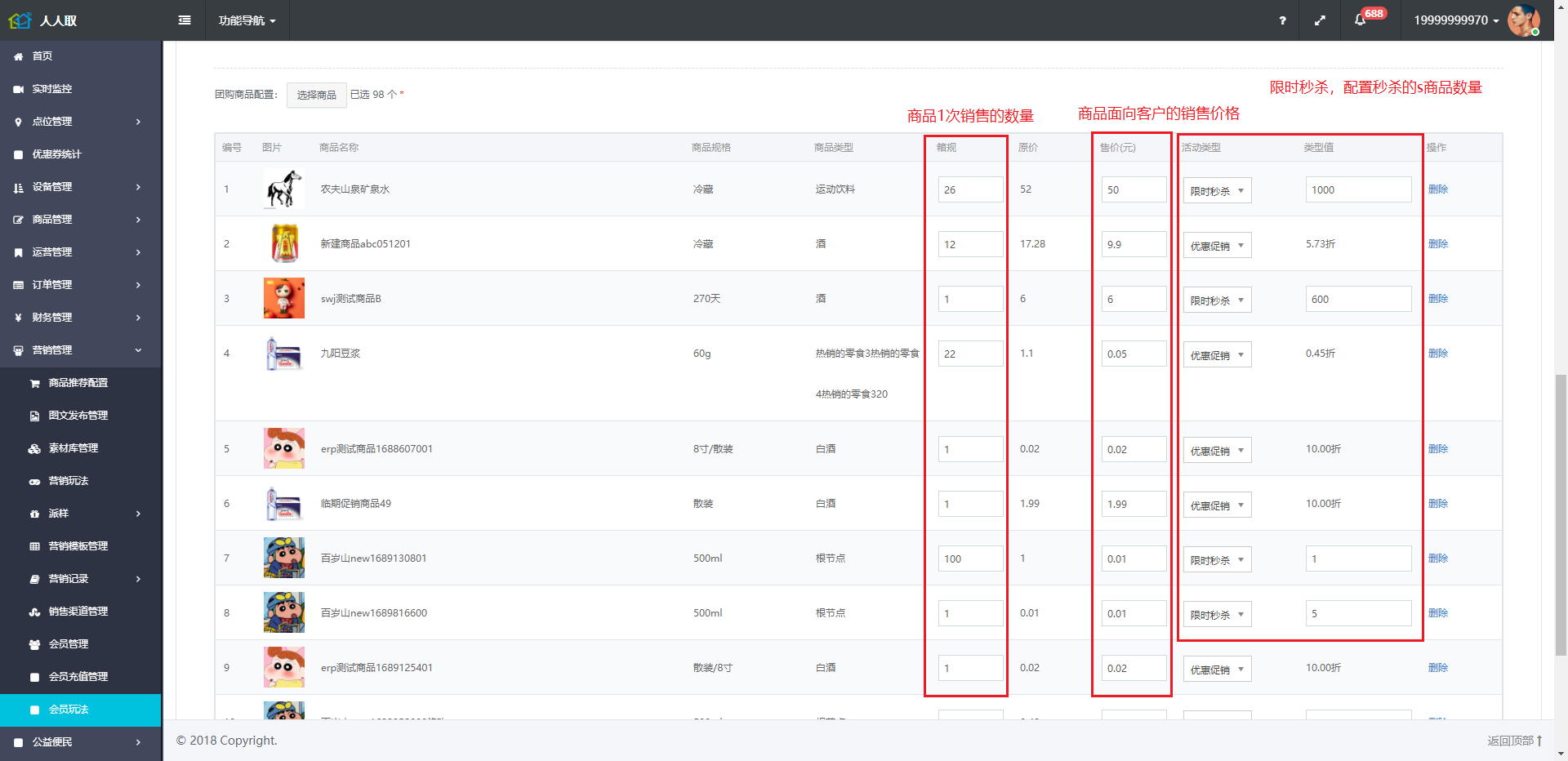Open the 功能导航 dropdown menu
The image size is (1568, 761).
(x=247, y=20)
